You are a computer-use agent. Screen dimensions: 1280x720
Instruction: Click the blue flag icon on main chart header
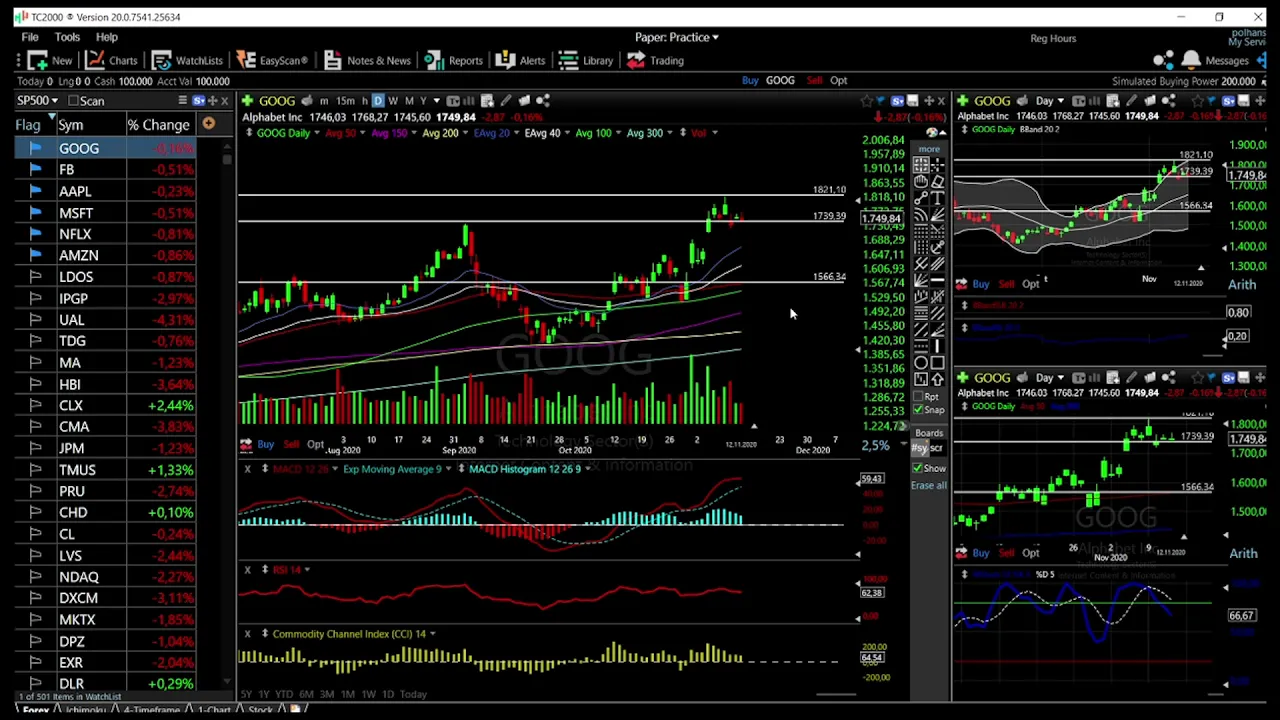882,101
